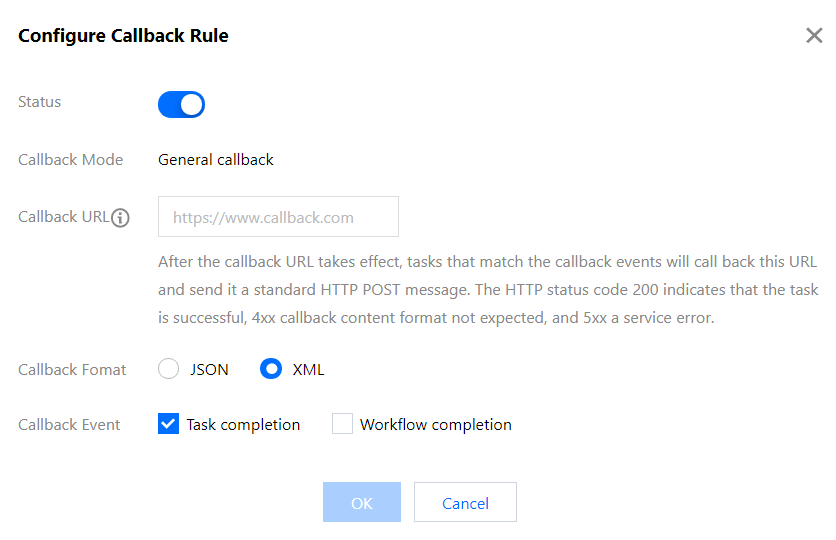836x540 pixels.
Task: Click the Cancel button
Action: tap(465, 503)
